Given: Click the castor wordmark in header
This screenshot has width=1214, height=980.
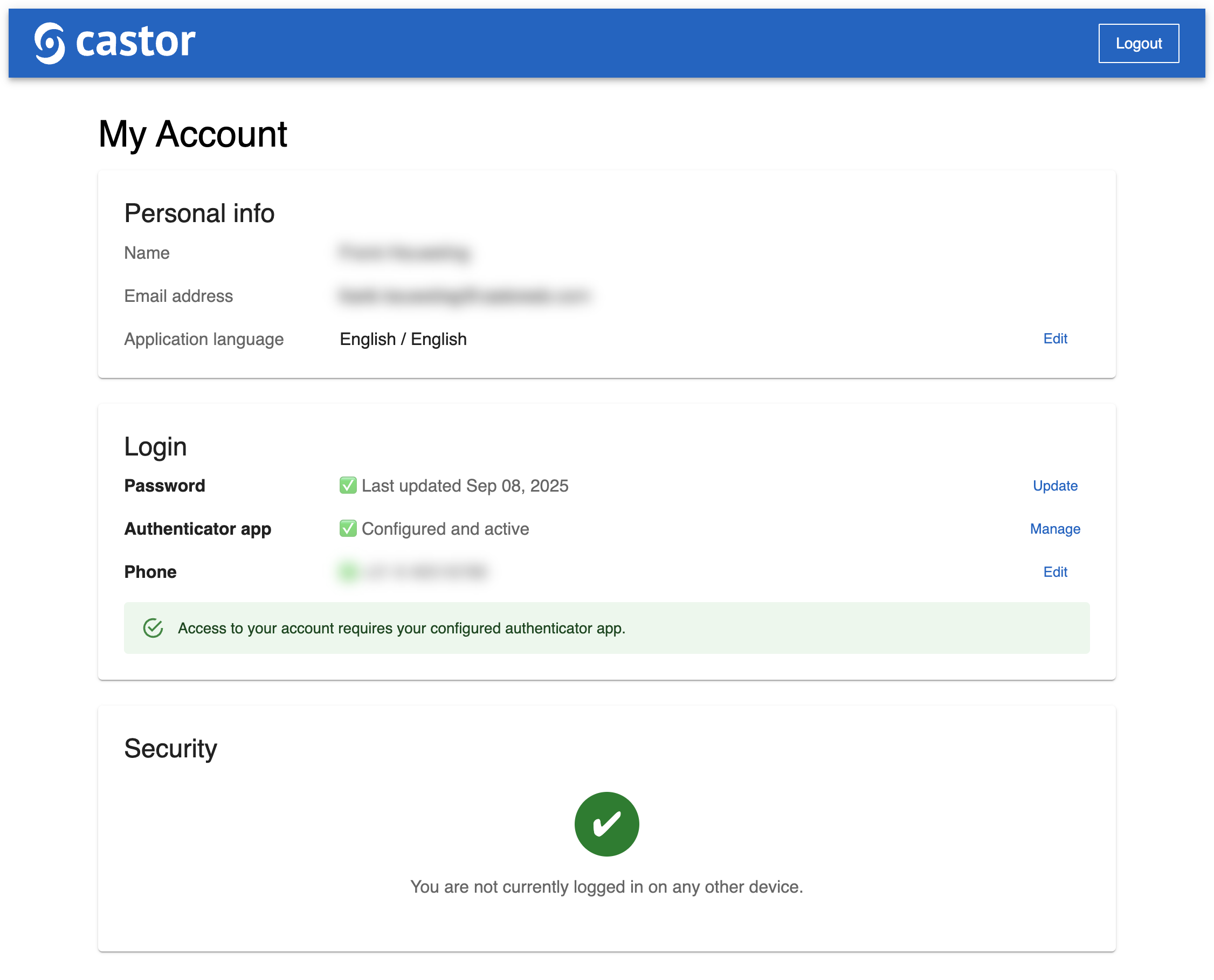Looking at the screenshot, I should pyautogui.click(x=135, y=42).
